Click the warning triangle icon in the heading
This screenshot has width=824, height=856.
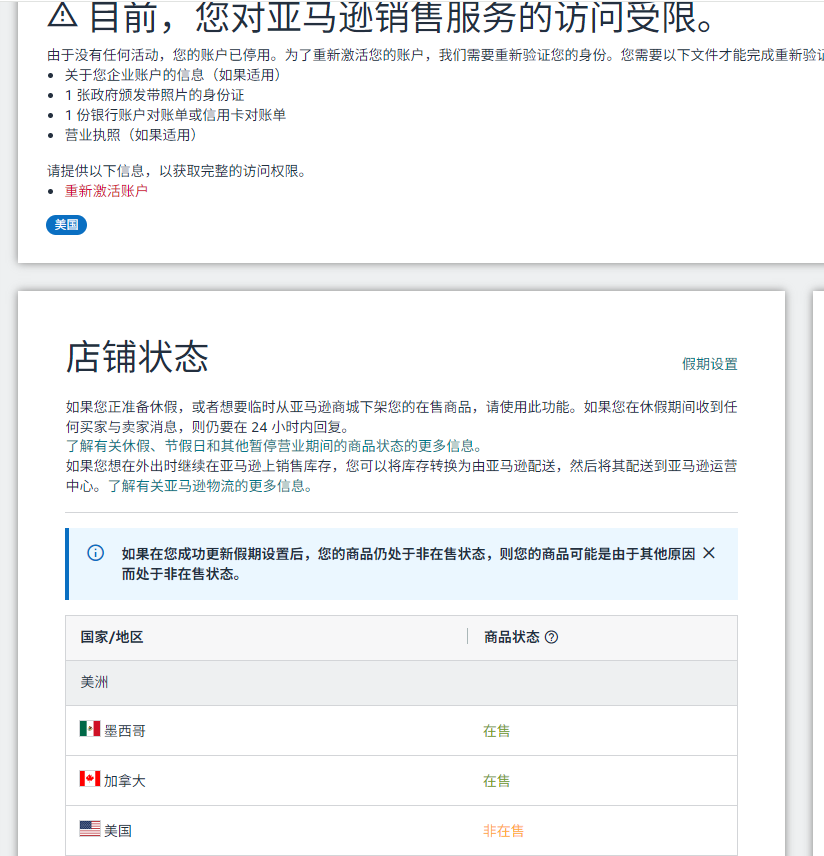pos(62,14)
